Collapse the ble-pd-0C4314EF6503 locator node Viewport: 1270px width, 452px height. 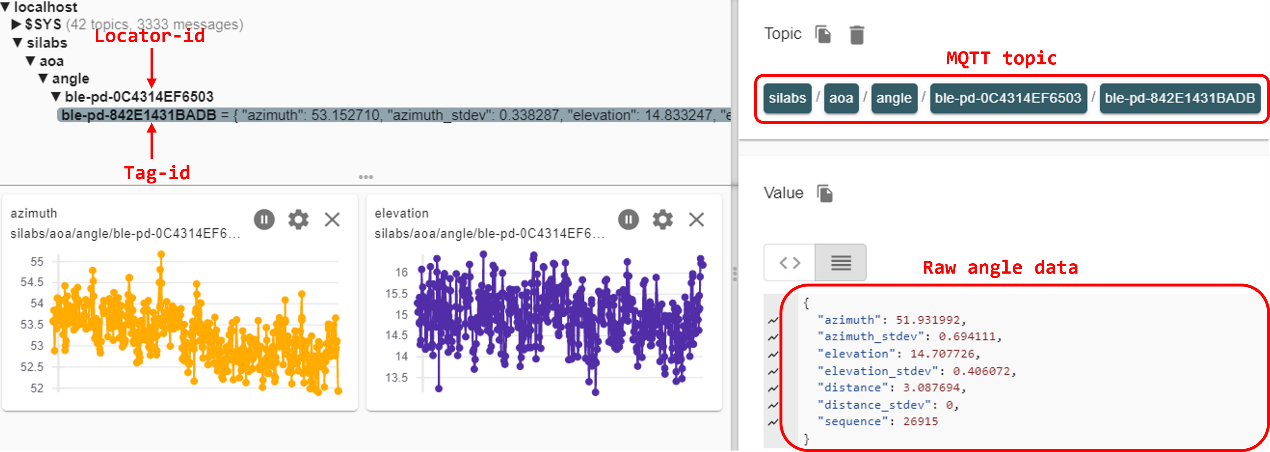57,97
